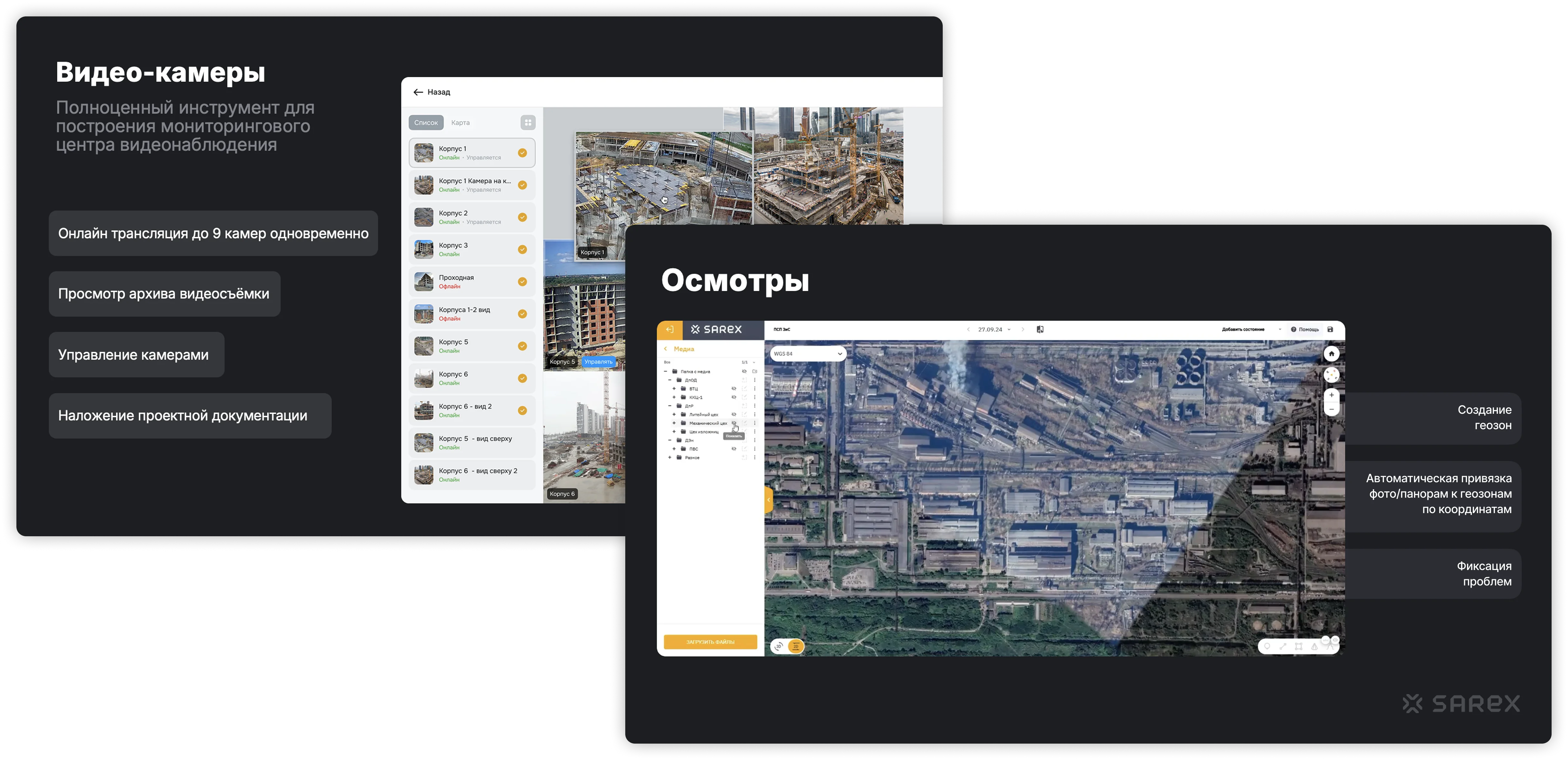The image size is (1568, 760).
Task: Switch to the Карта tab
Action: (x=460, y=122)
